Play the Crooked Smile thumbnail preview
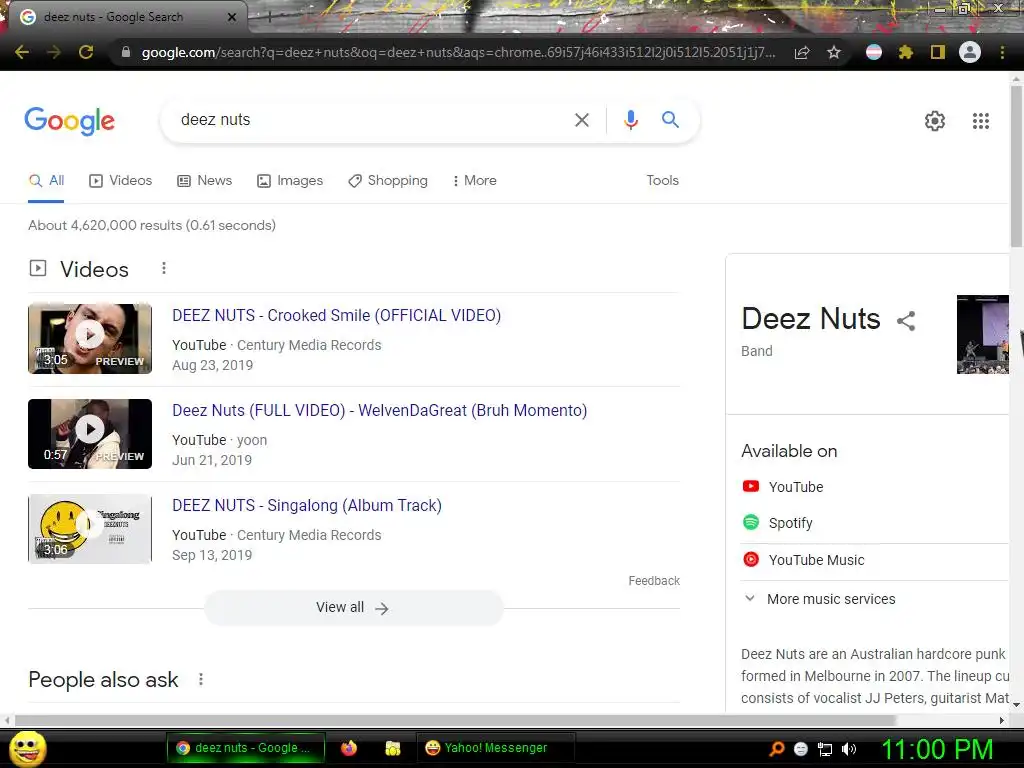Image resolution: width=1024 pixels, height=768 pixels. [x=90, y=338]
